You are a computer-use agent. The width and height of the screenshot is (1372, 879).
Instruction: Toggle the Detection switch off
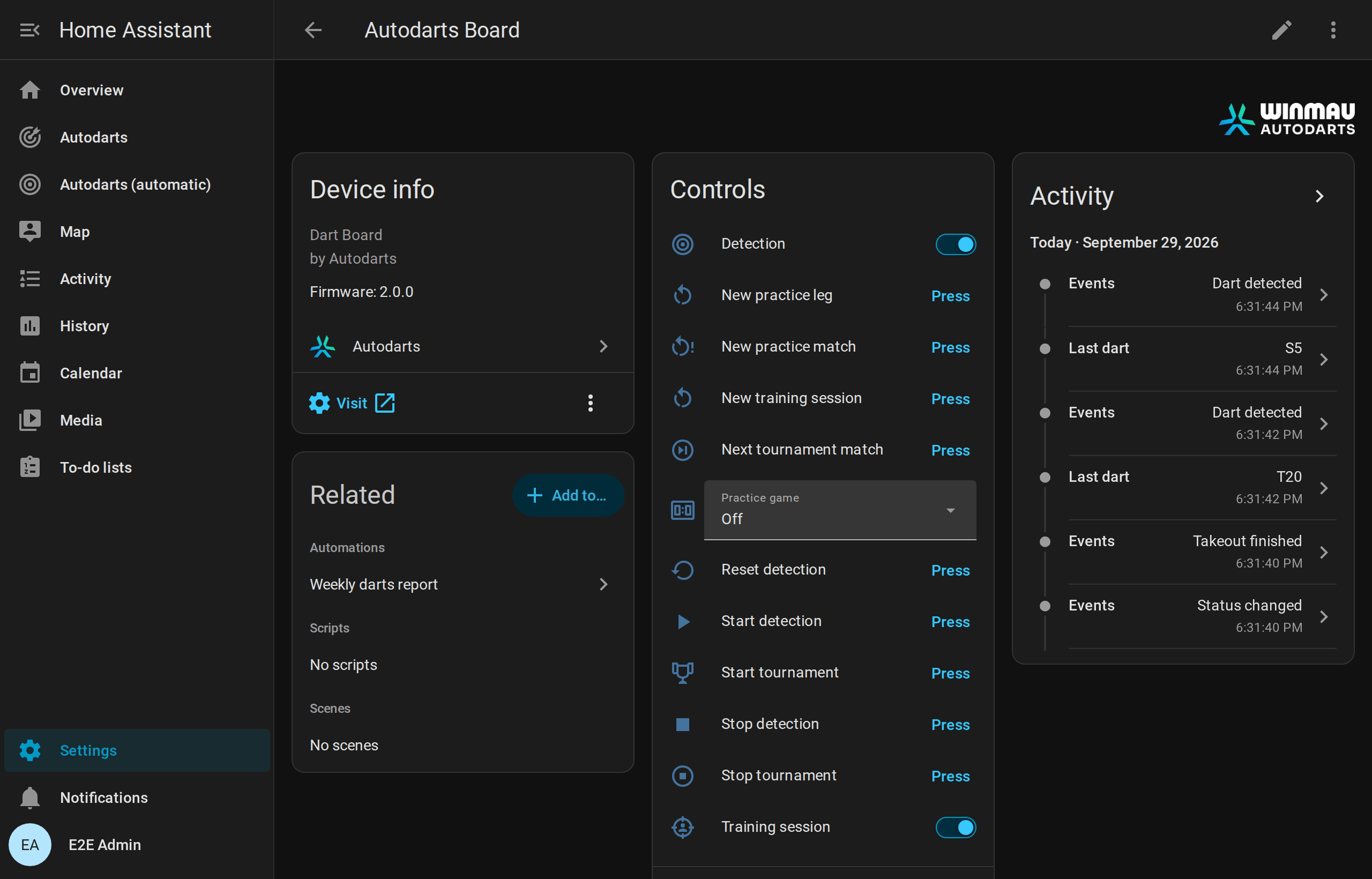point(956,244)
